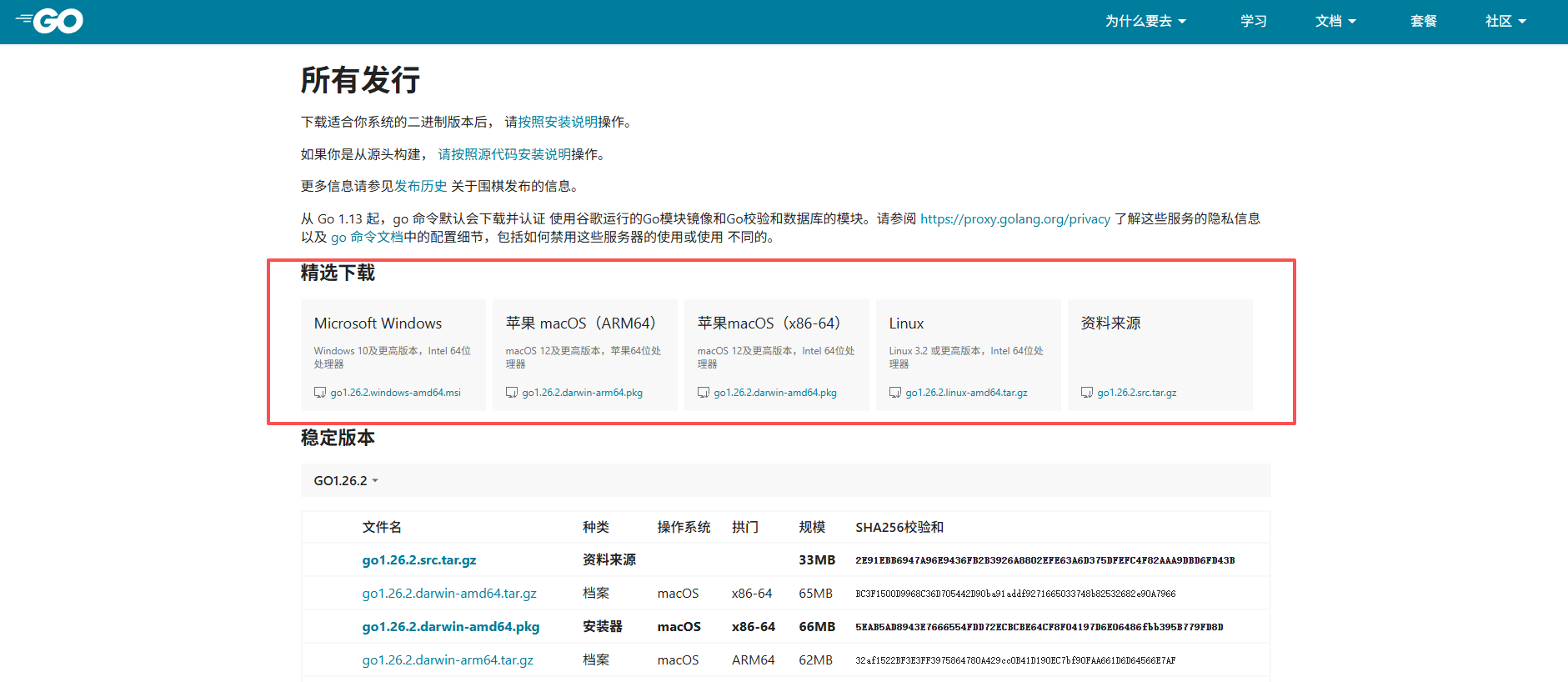Select the checksum starting with 5EAB5AD8943E
The width and height of the screenshot is (1568, 682).
click(1039, 627)
